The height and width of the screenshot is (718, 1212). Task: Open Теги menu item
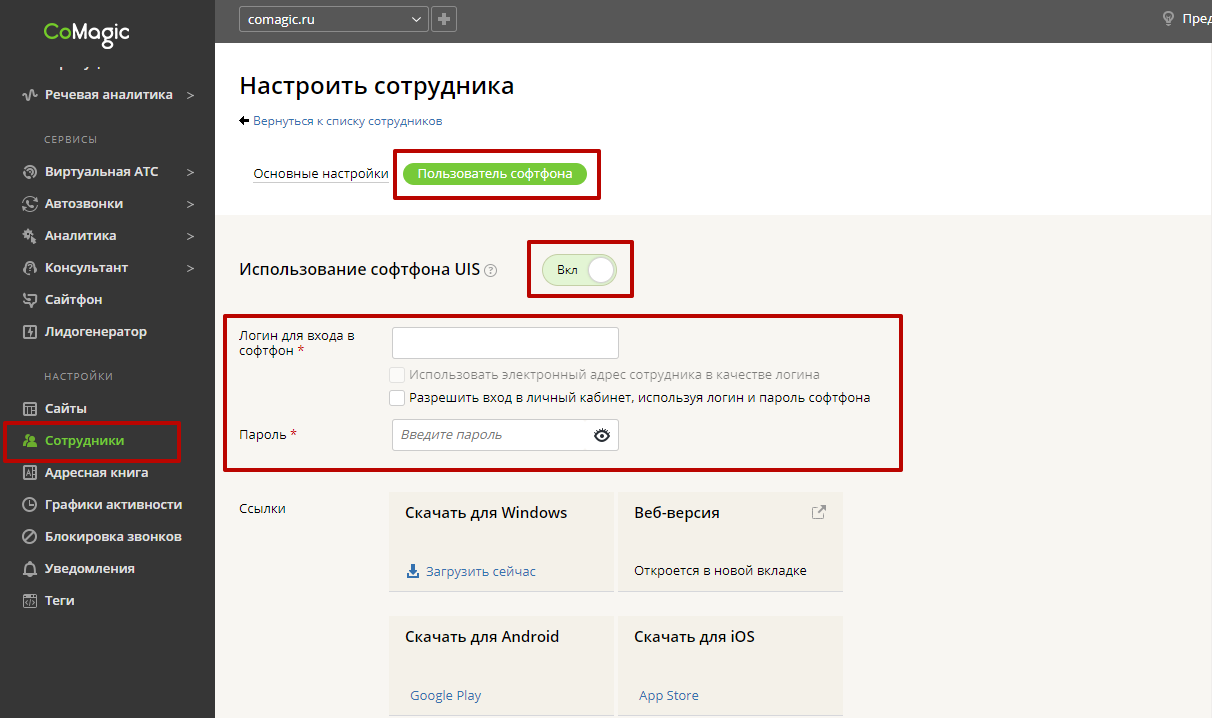(60, 601)
